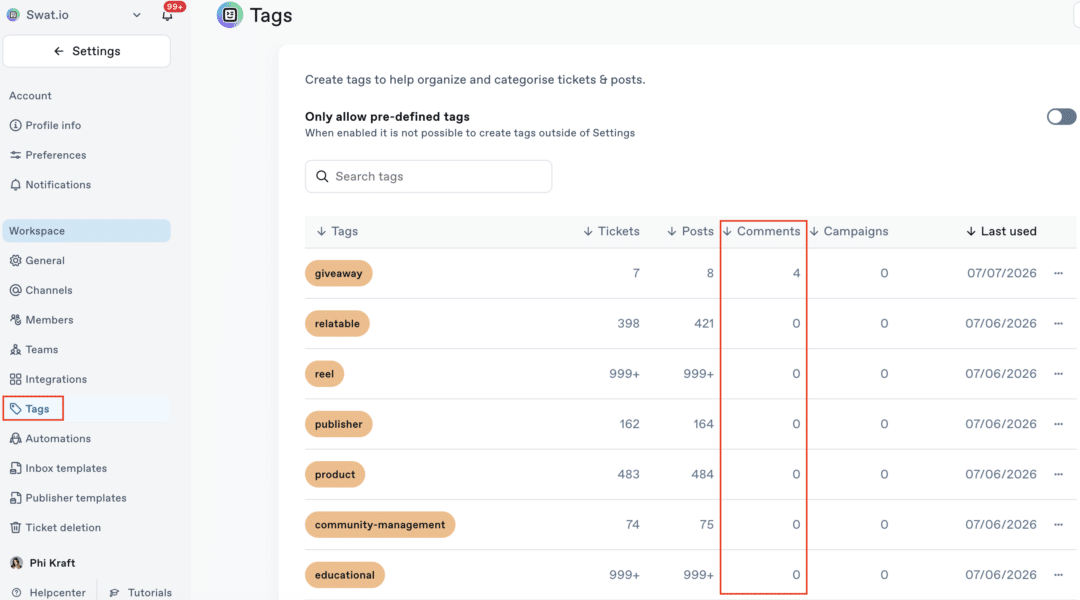Open more options for reel tag

point(1058,374)
